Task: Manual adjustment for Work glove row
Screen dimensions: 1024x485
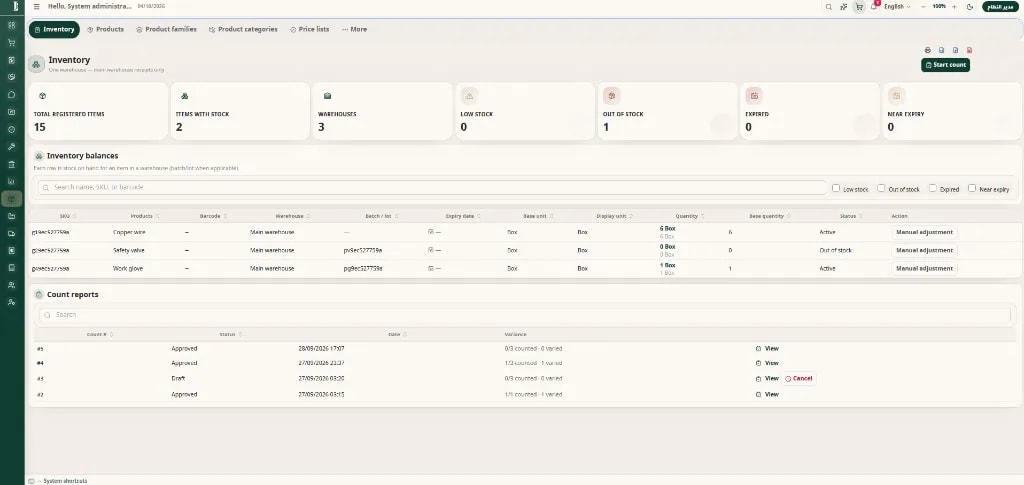Action: pyautogui.click(x=924, y=269)
